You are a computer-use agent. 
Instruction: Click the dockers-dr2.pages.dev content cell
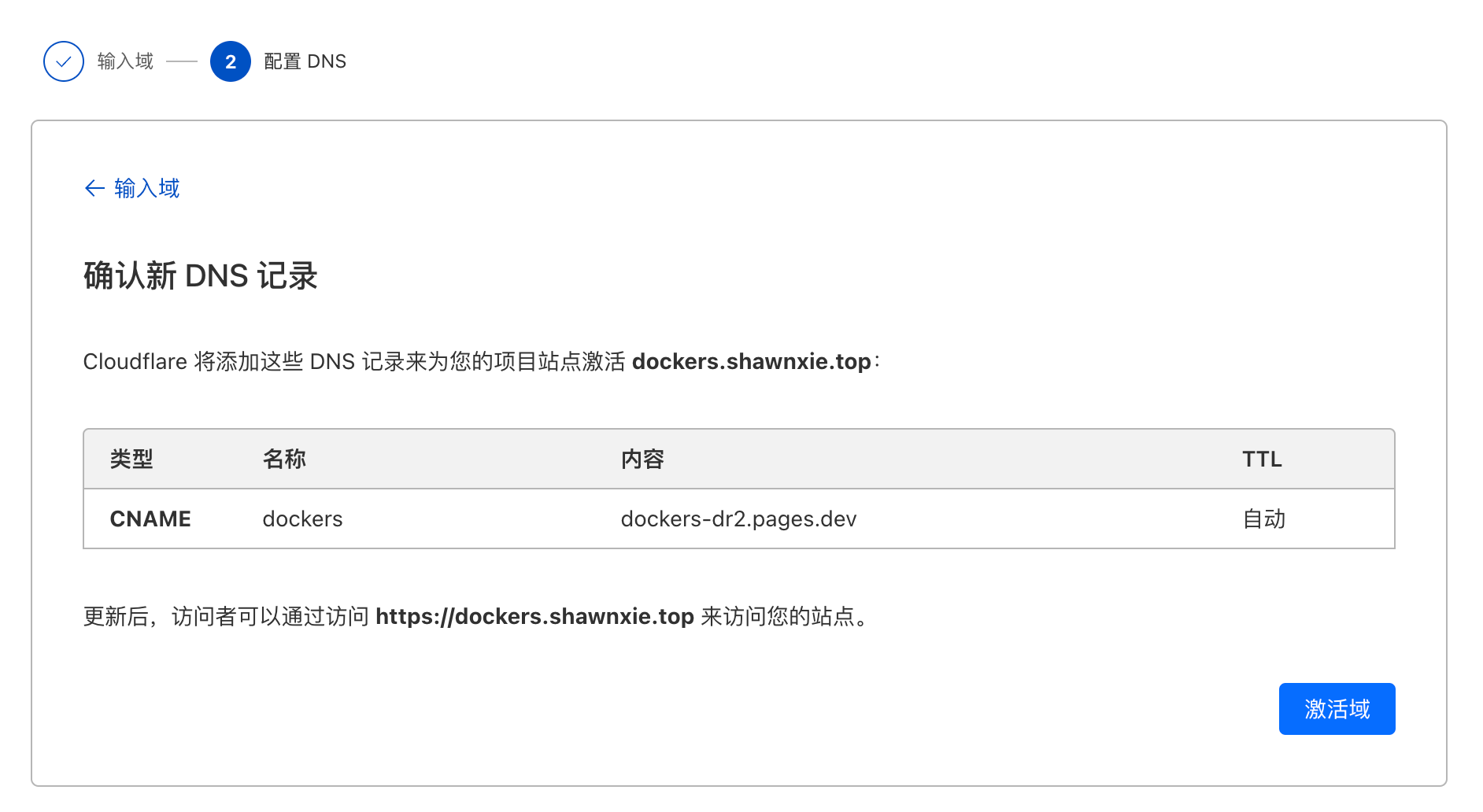click(738, 519)
